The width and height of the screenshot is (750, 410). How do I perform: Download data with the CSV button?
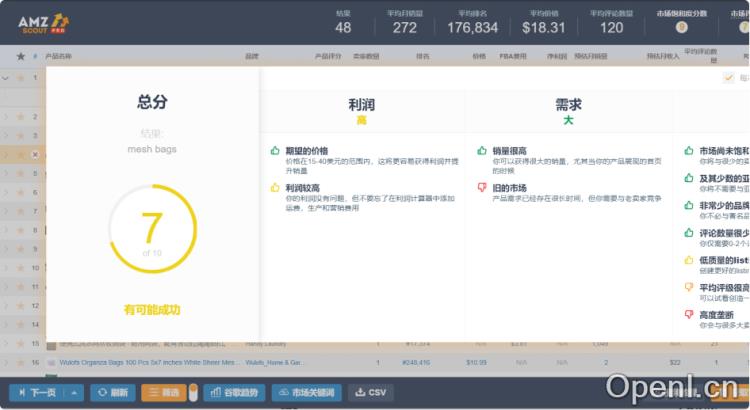coord(371,392)
